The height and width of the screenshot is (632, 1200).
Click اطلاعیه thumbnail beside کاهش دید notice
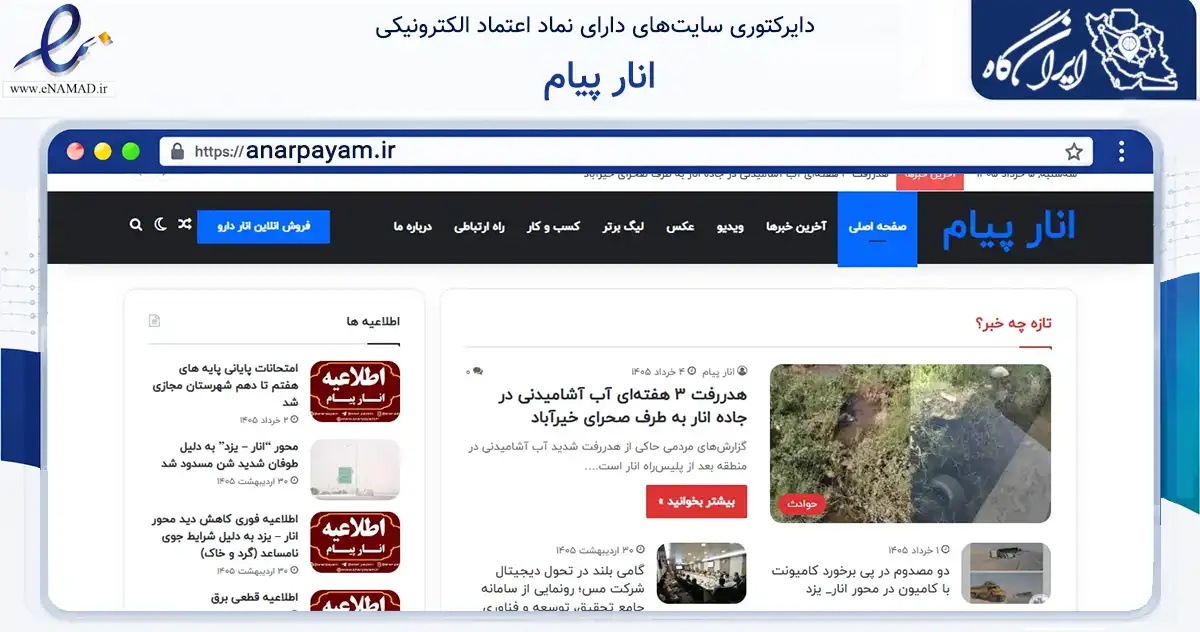355,542
